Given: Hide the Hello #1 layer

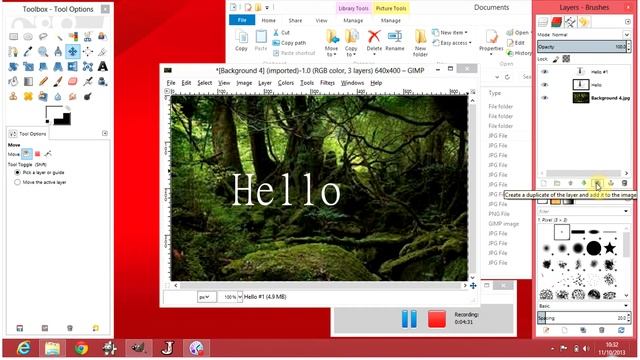Looking at the screenshot, I should (544, 72).
